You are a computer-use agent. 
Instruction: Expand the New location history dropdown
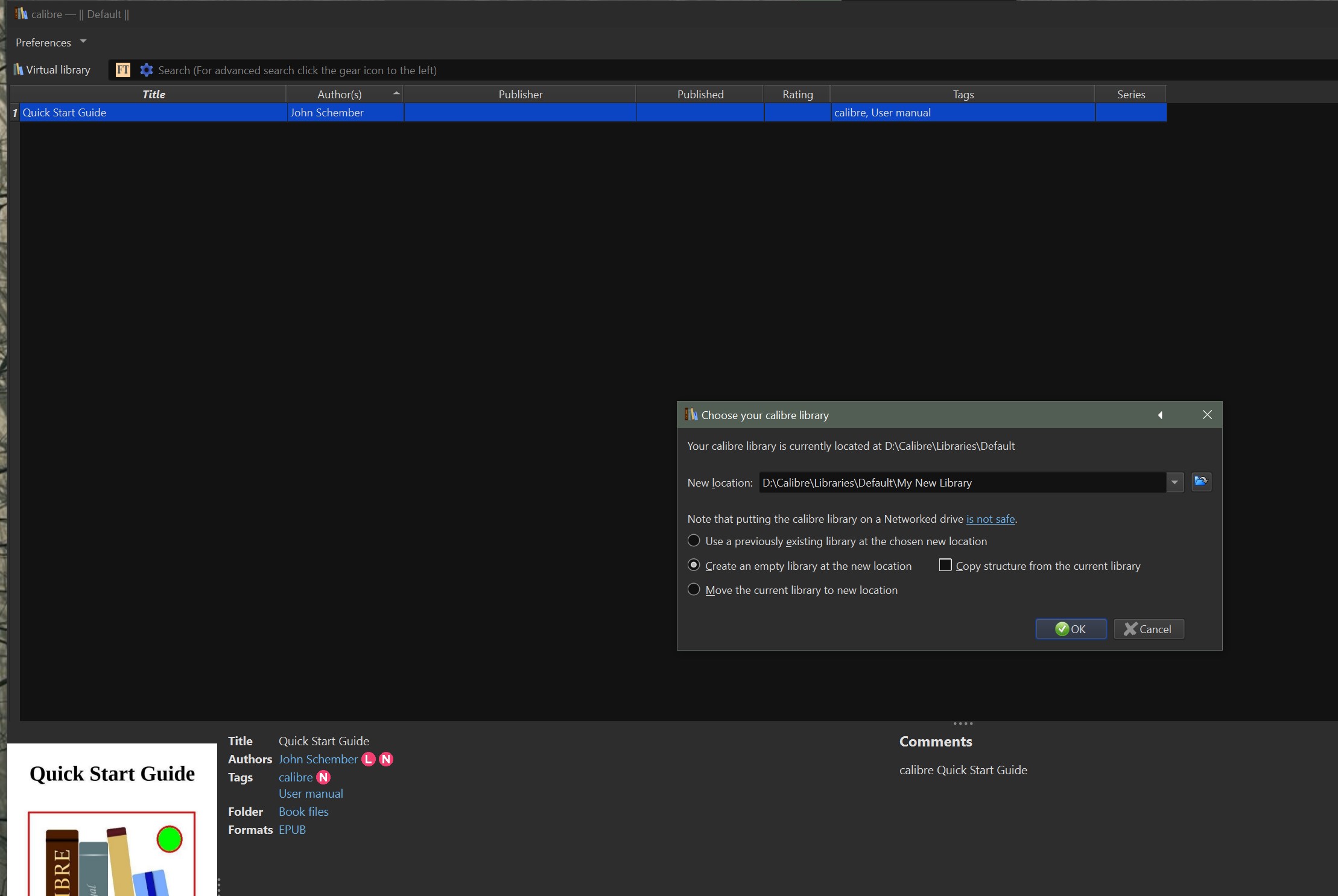(1174, 482)
